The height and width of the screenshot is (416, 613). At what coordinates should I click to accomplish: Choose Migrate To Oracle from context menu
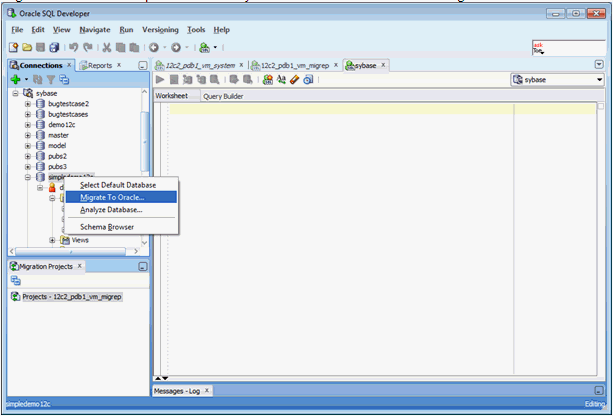click(112, 197)
